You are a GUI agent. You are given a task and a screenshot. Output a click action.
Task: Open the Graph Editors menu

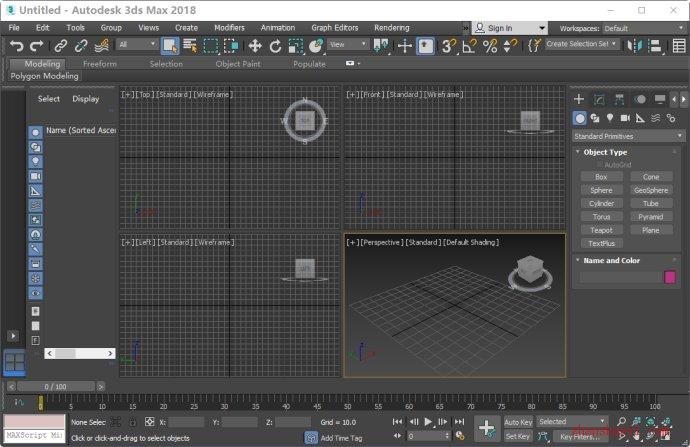point(334,28)
